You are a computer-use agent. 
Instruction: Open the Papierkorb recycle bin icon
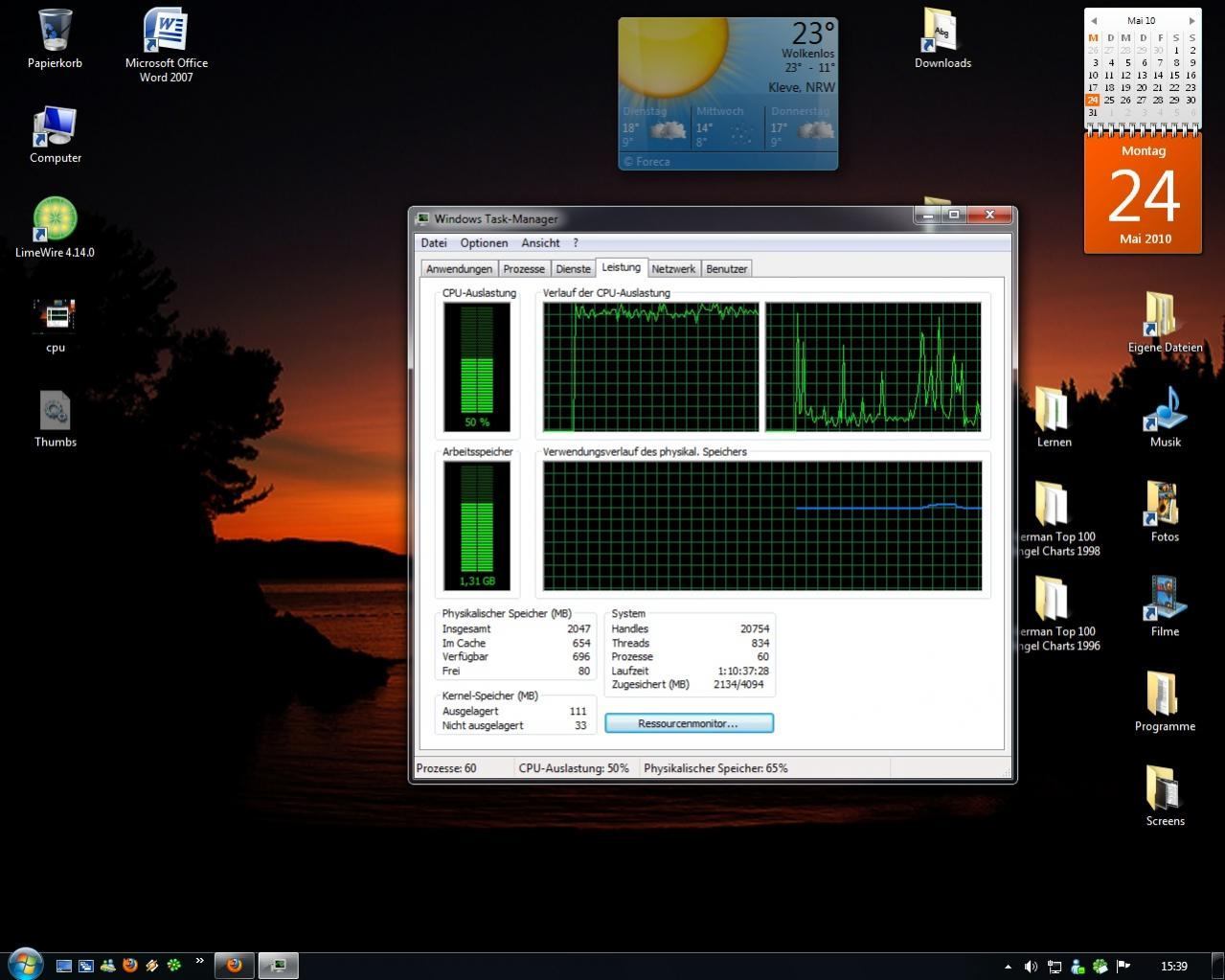click(55, 39)
